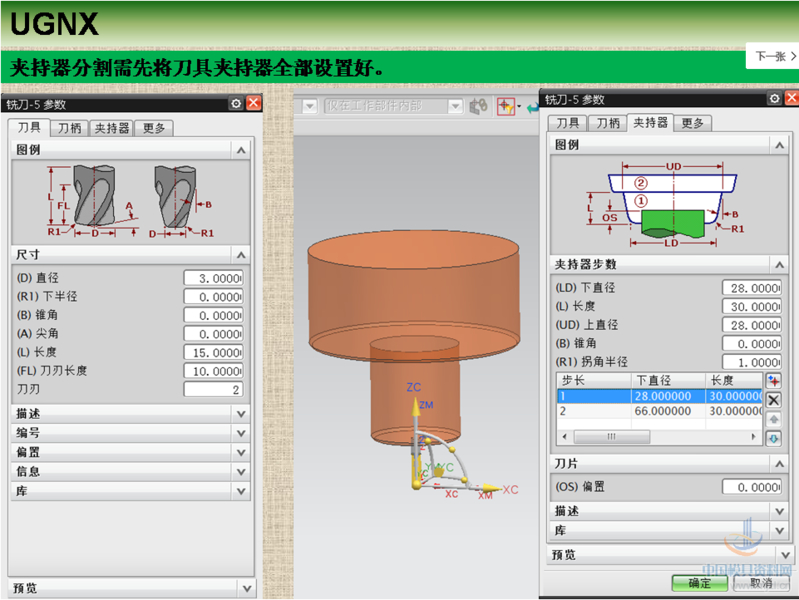This screenshot has width=799, height=600.
Task: Expand left dialog 预览 section
Action: [x=247, y=588]
